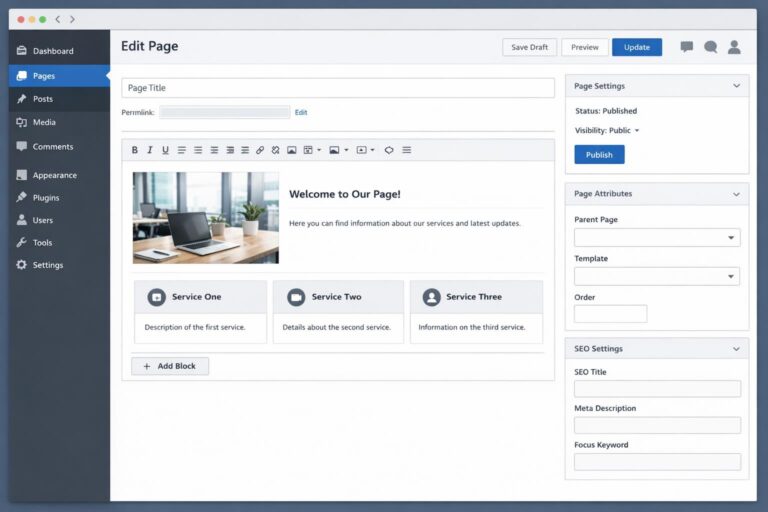
Task: Remove link using the unlink icon
Action: click(275, 150)
